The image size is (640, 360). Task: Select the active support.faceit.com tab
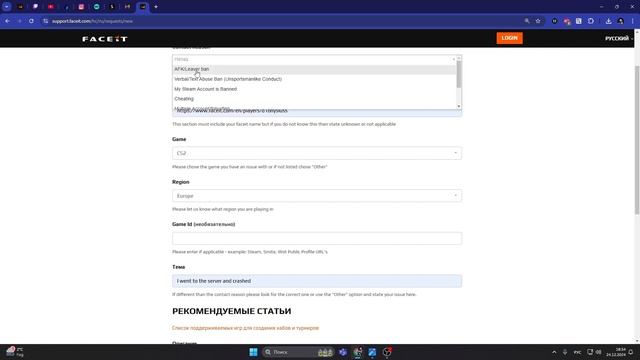point(142,7)
